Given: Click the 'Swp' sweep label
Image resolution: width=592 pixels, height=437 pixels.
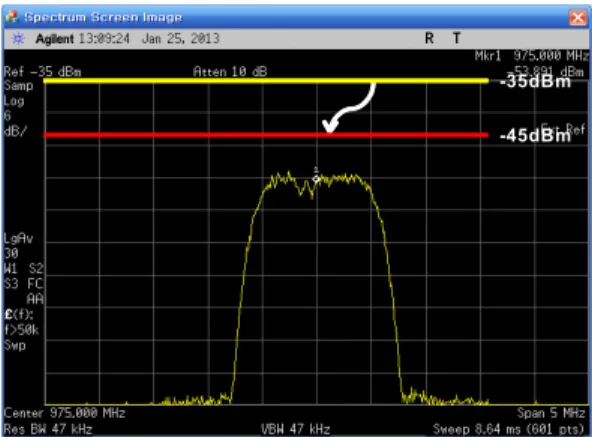Looking at the screenshot, I should pyautogui.click(x=15, y=346).
